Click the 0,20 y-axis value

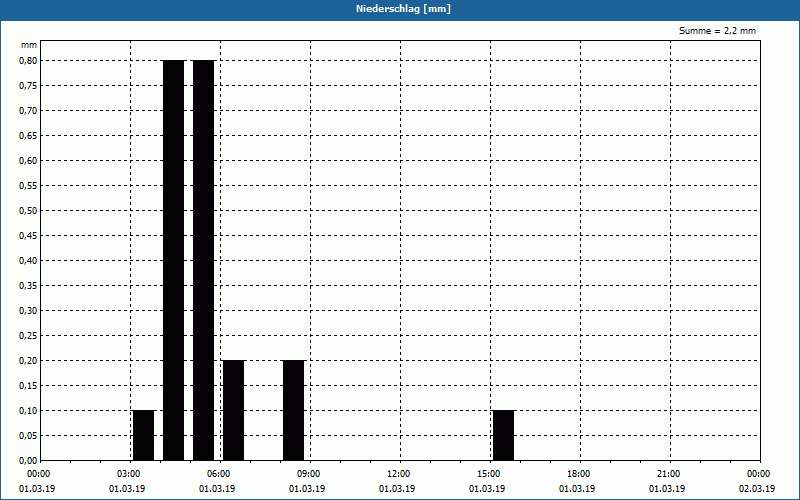[x=28, y=361]
